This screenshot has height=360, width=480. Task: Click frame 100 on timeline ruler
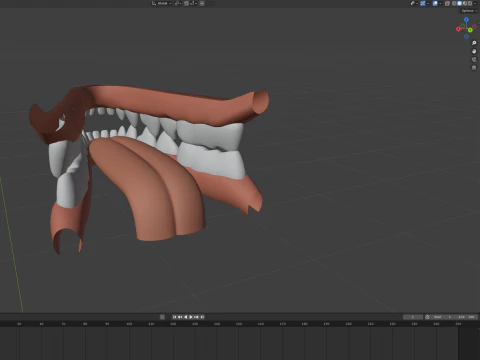[x=129, y=324]
